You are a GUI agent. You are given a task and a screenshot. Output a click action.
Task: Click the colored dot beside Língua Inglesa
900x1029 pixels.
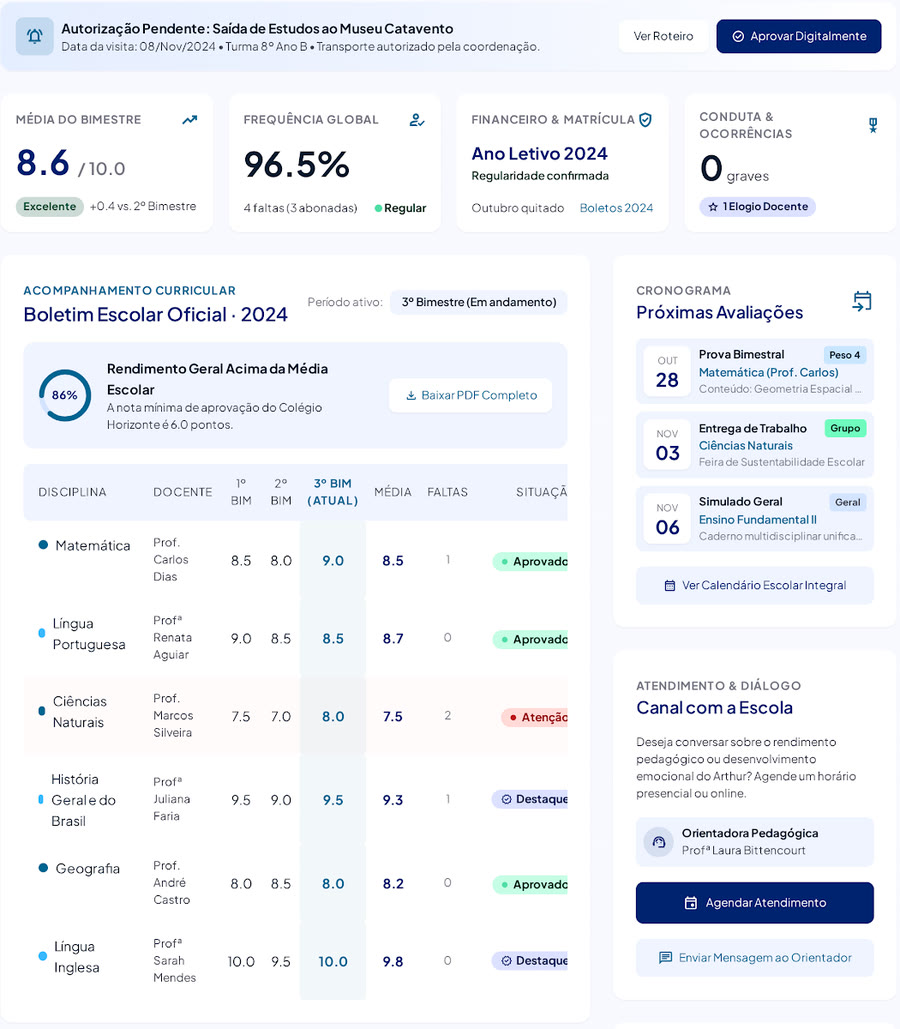[x=42, y=956]
